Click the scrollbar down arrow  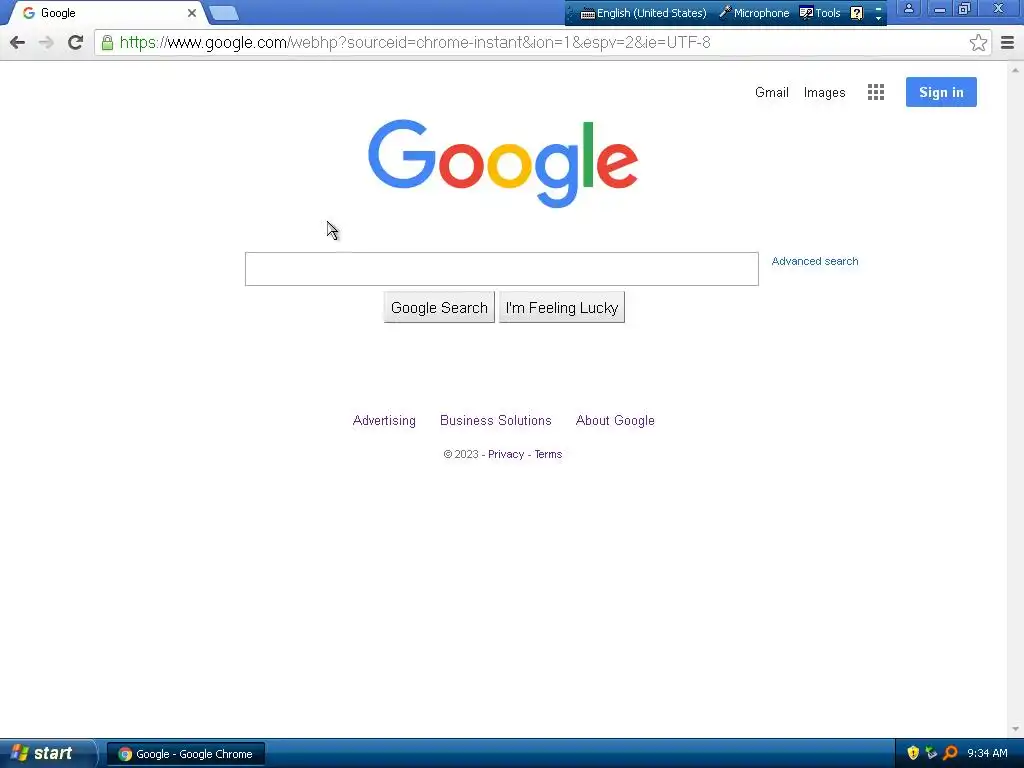[1015, 729]
